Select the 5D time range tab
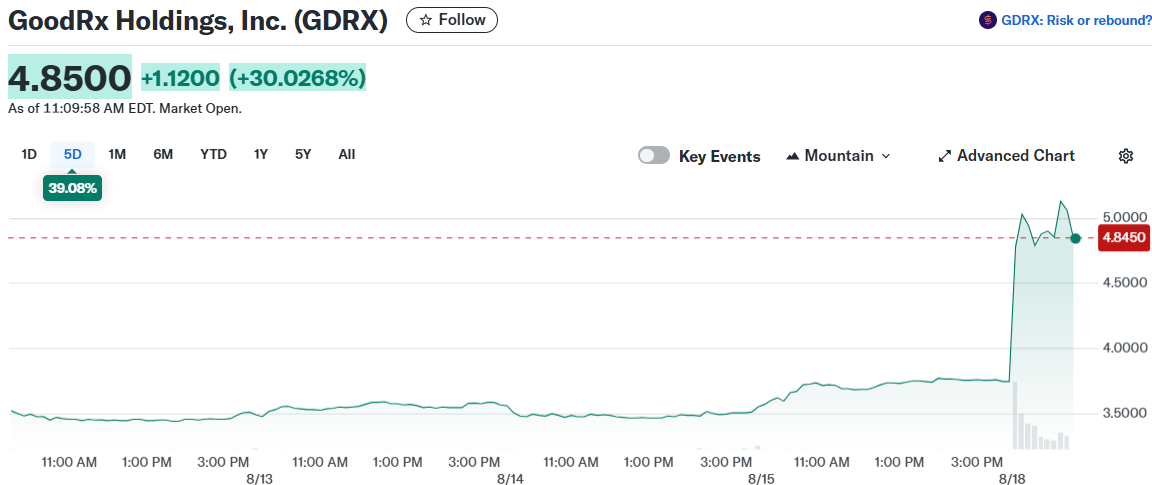 (x=73, y=154)
